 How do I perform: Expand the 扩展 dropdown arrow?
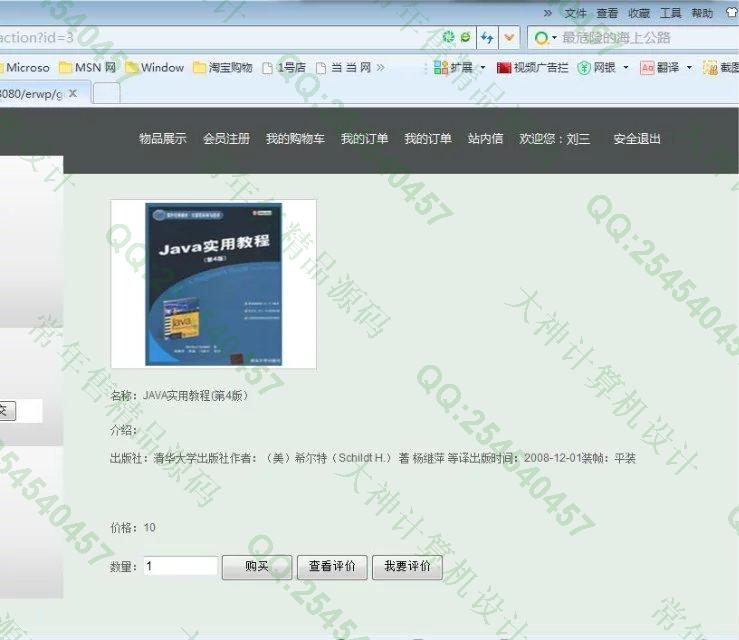[483, 68]
